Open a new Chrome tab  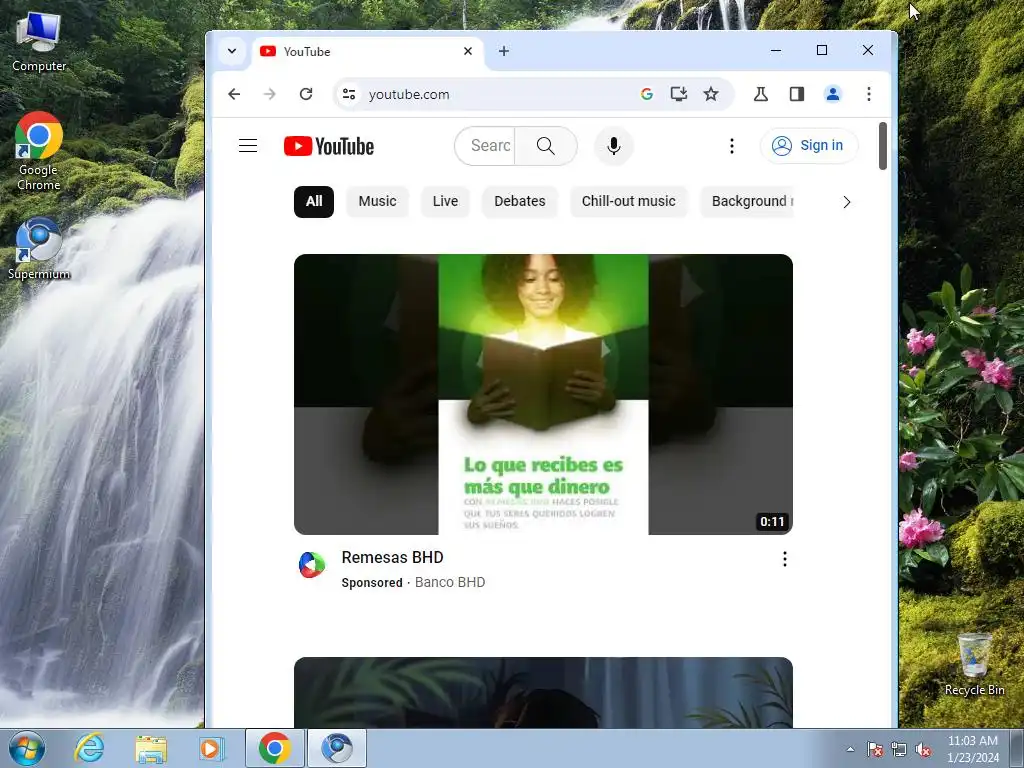504,51
